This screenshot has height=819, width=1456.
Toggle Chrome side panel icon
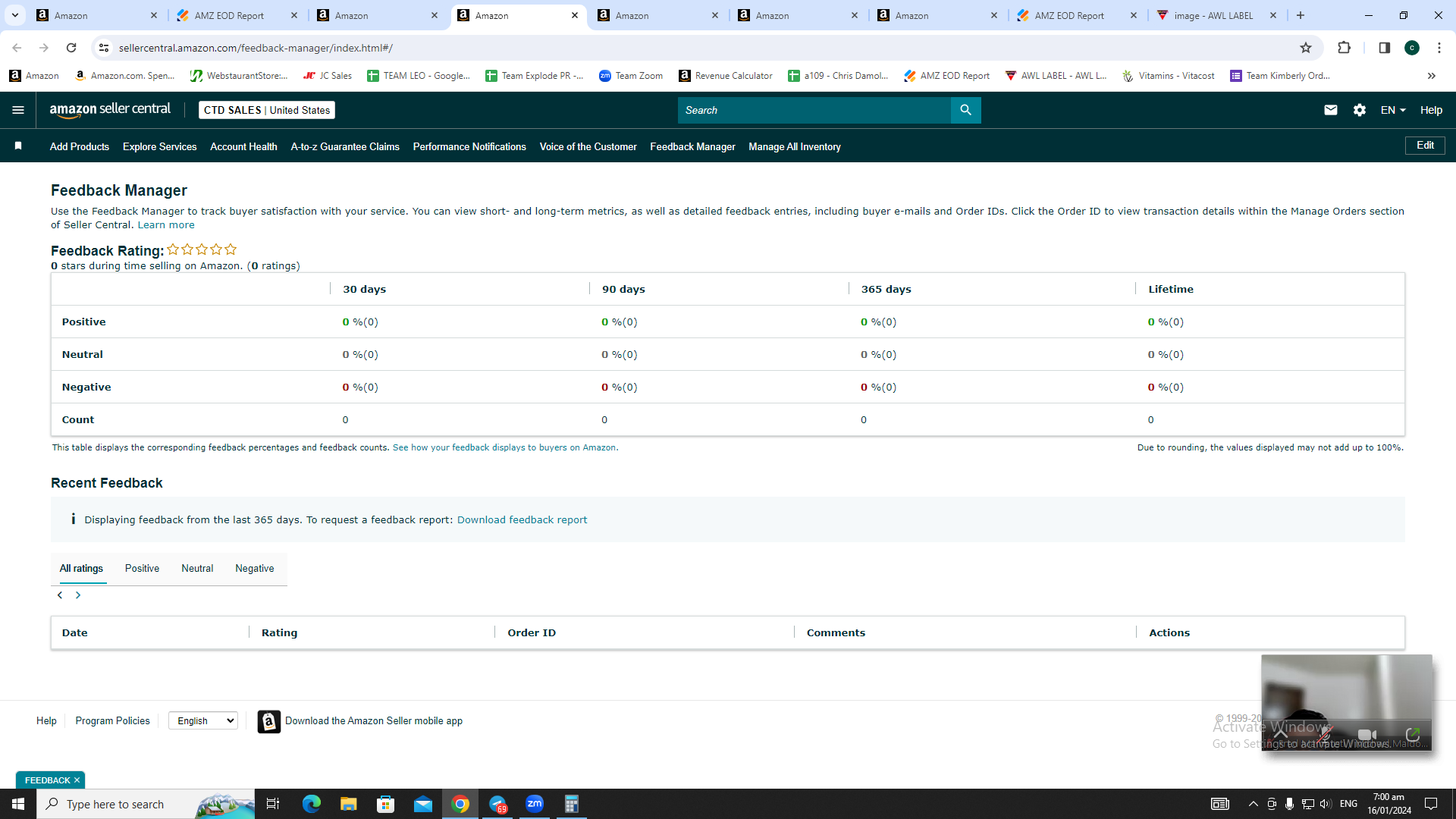pyautogui.click(x=1384, y=48)
